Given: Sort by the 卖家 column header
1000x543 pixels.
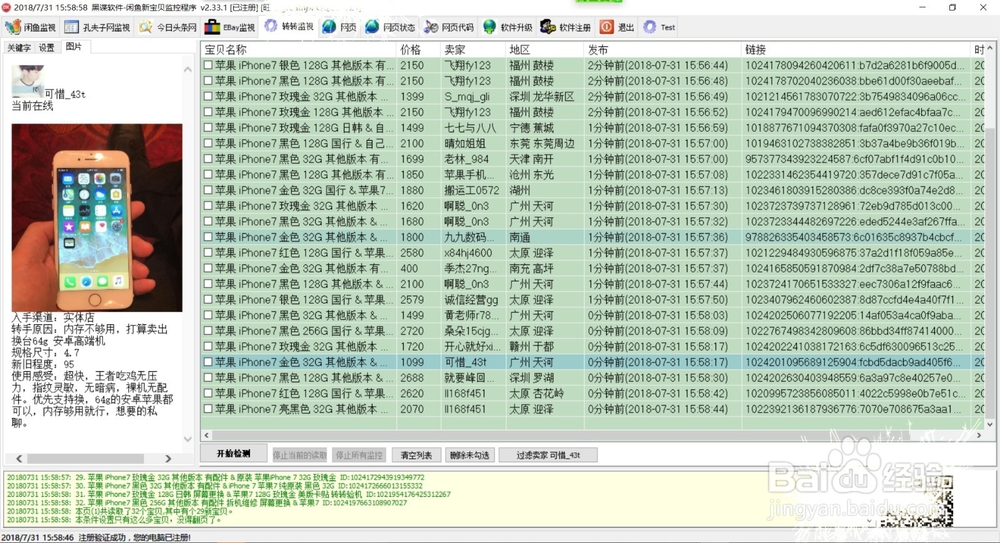Looking at the screenshot, I should tap(473, 50).
